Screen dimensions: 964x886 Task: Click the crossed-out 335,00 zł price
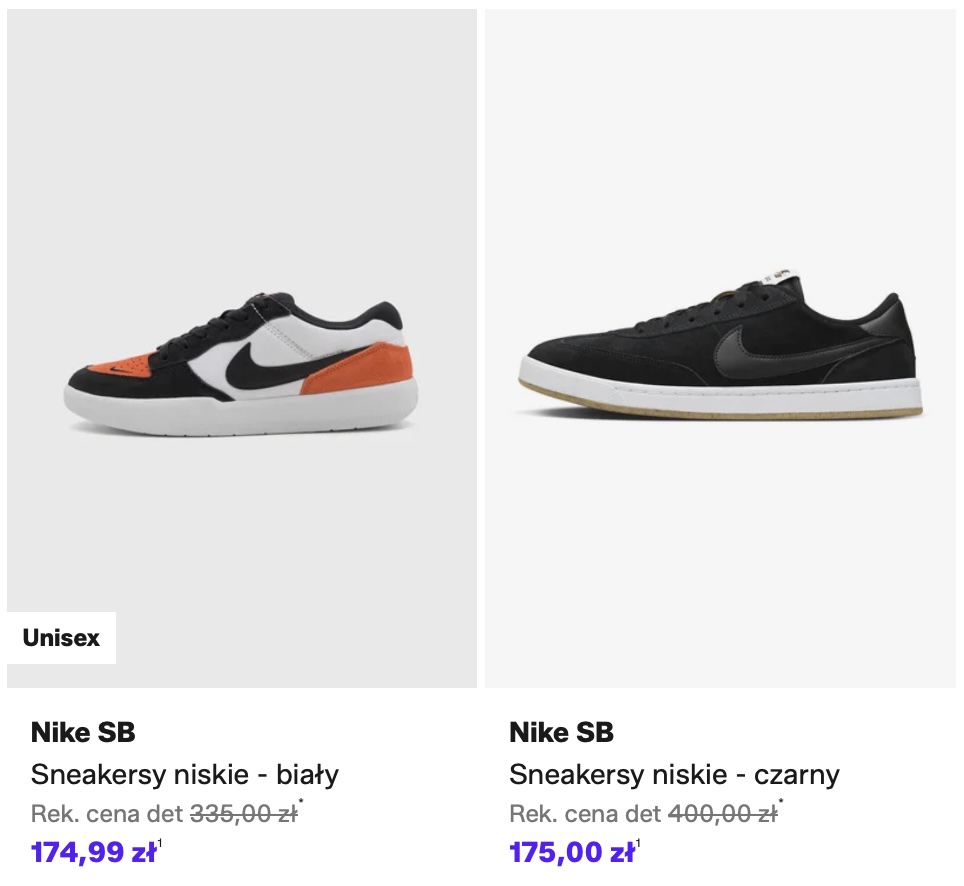243,814
